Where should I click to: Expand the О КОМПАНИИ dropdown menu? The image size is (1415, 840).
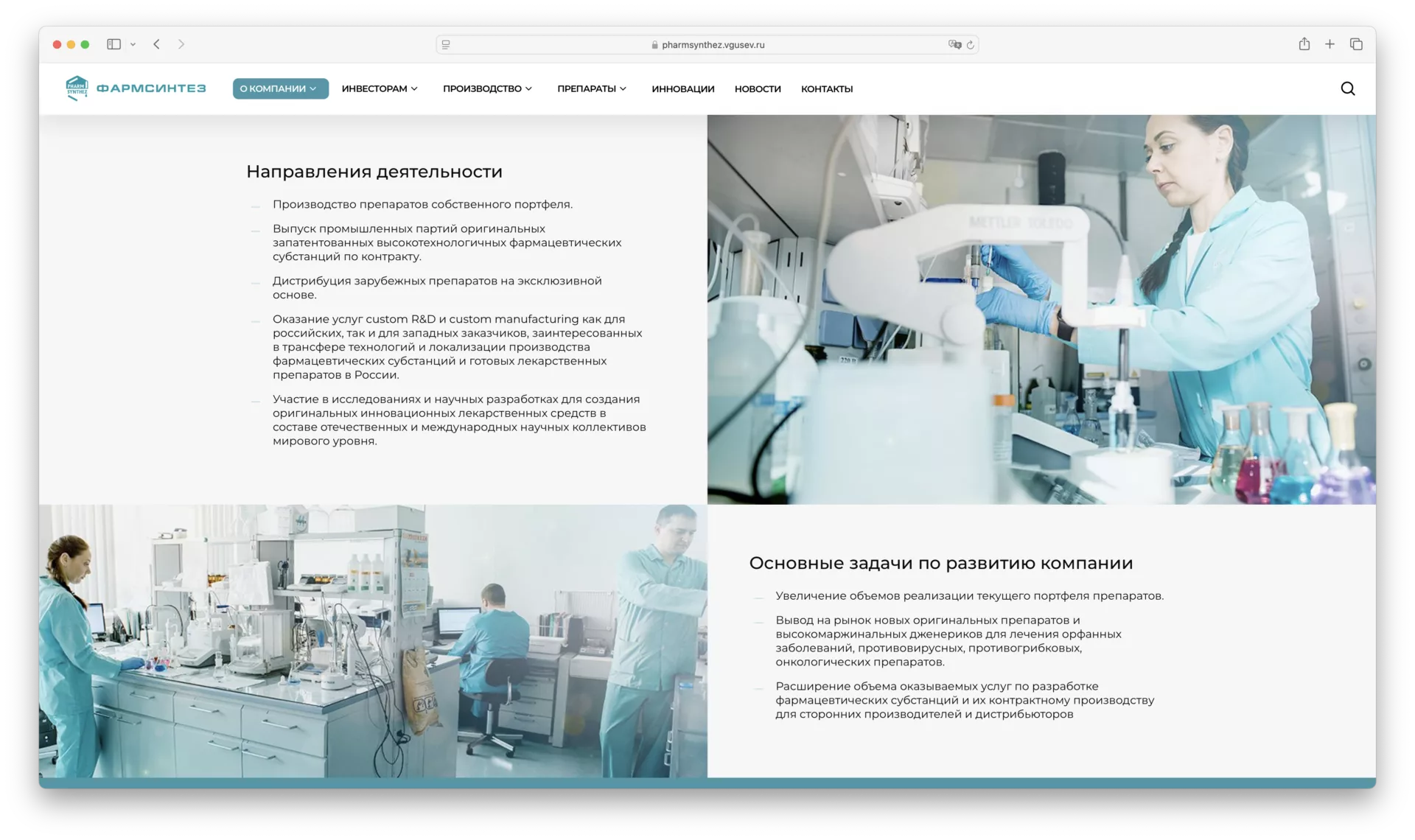tap(280, 88)
